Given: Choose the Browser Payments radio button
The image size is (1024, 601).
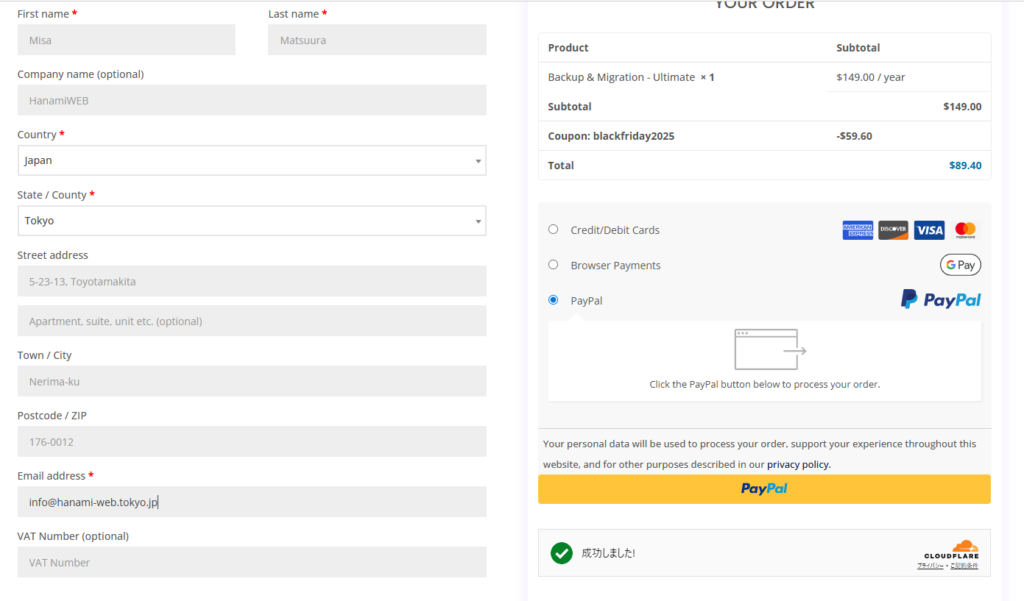Looking at the screenshot, I should point(553,265).
